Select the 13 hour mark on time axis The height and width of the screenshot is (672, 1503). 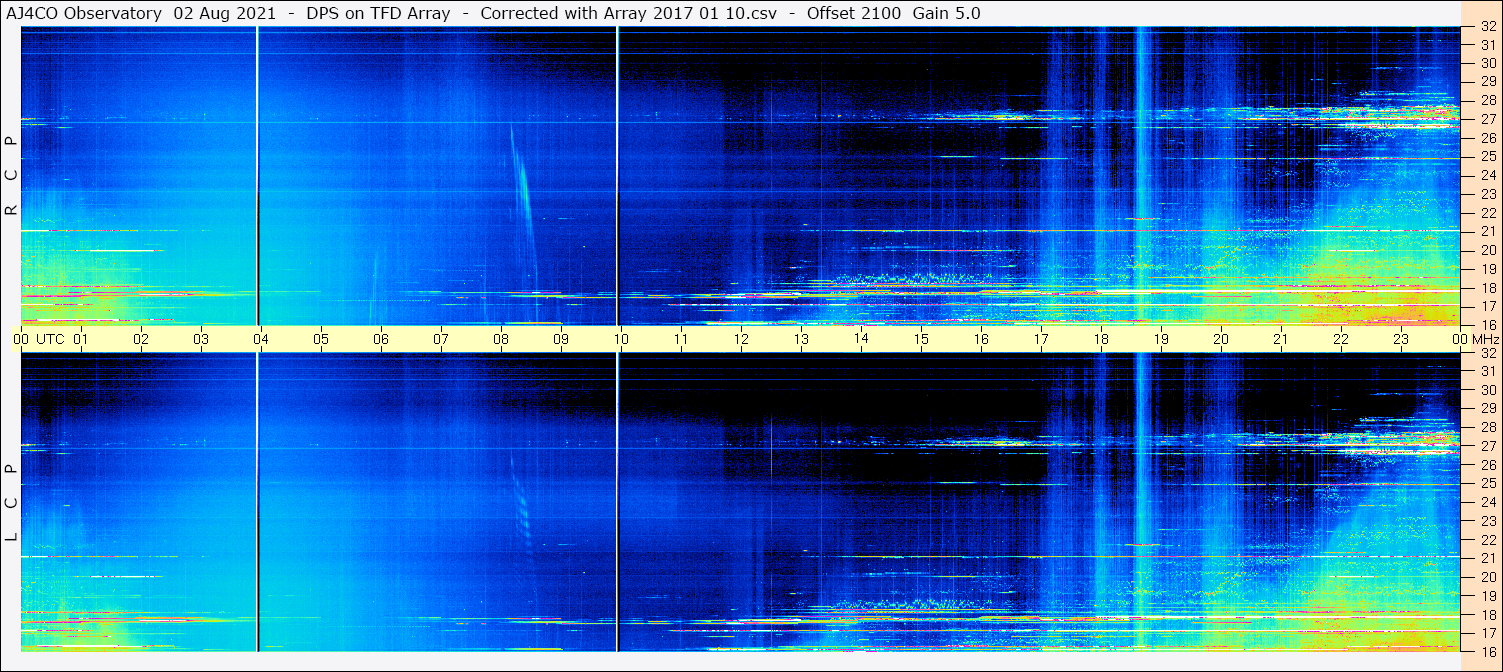coord(801,339)
